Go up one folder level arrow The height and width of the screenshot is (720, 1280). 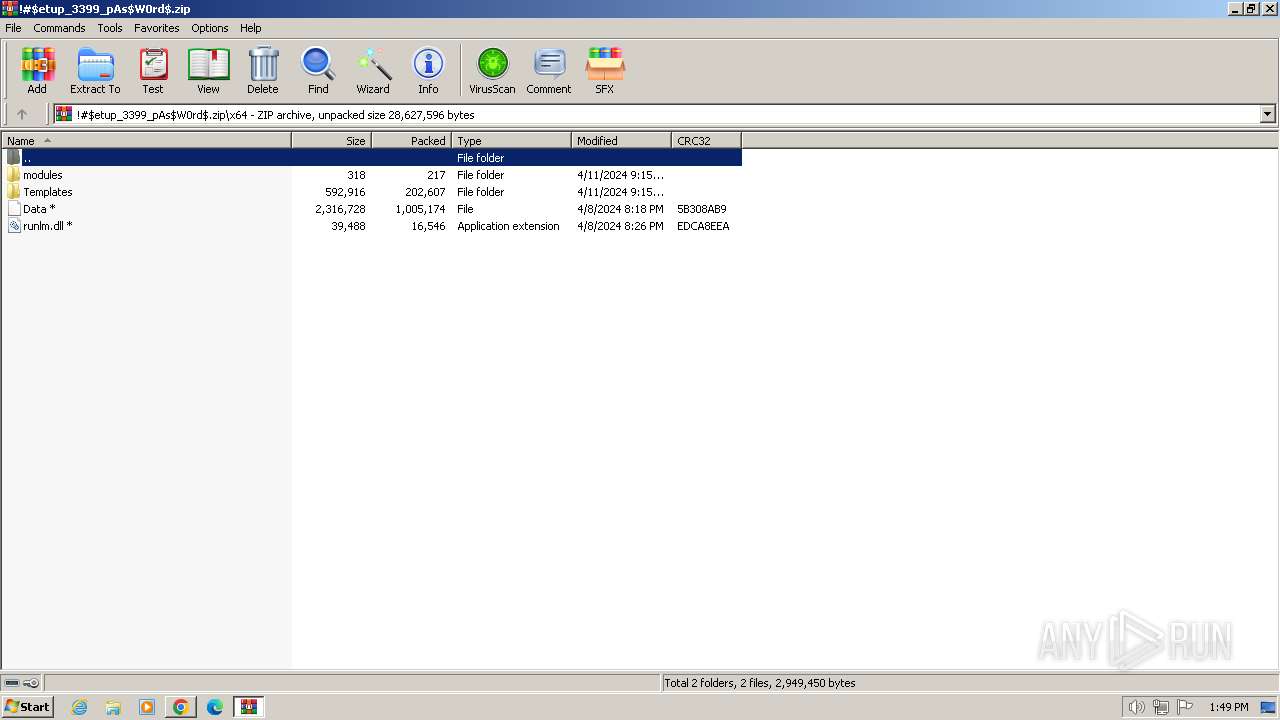coord(22,114)
